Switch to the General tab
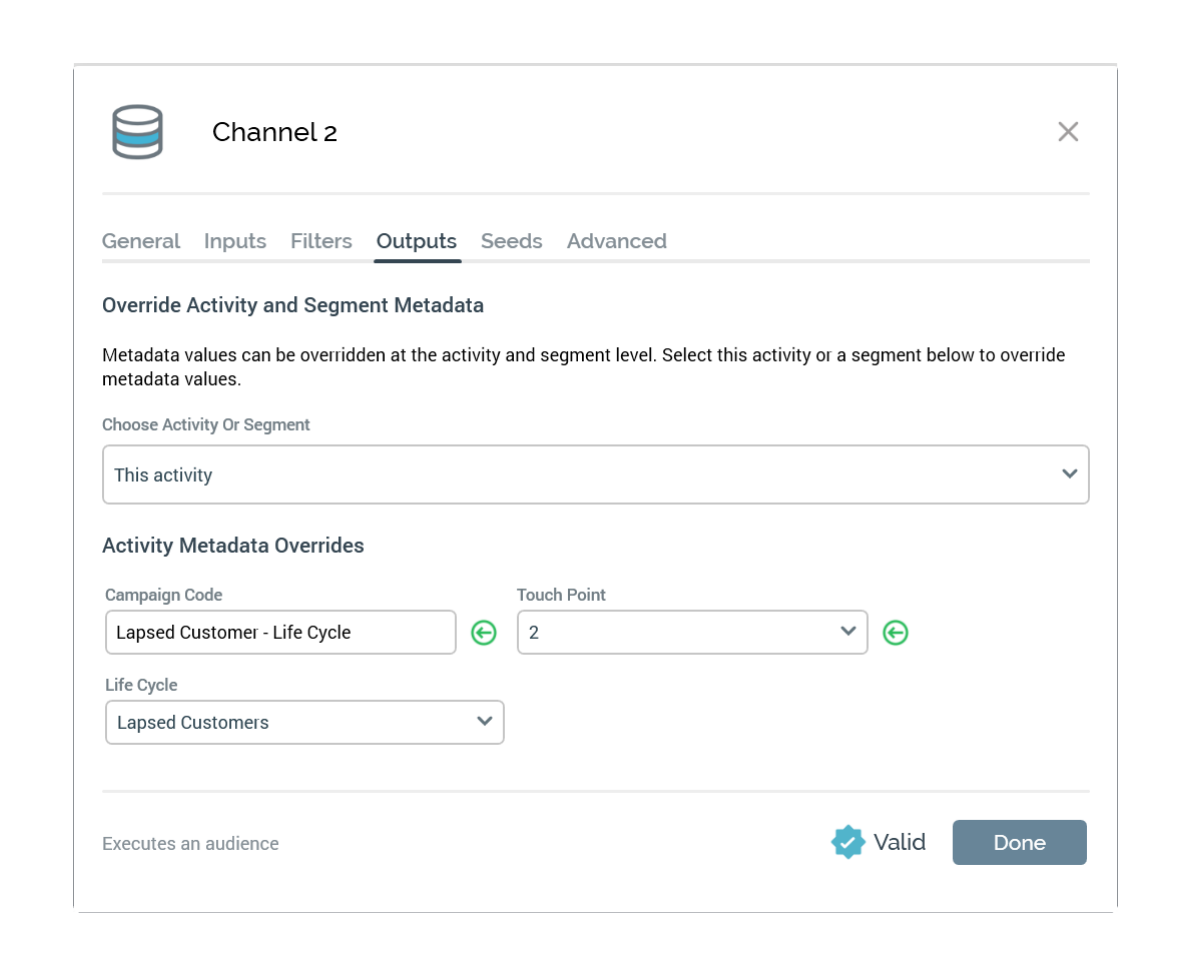 (x=141, y=241)
